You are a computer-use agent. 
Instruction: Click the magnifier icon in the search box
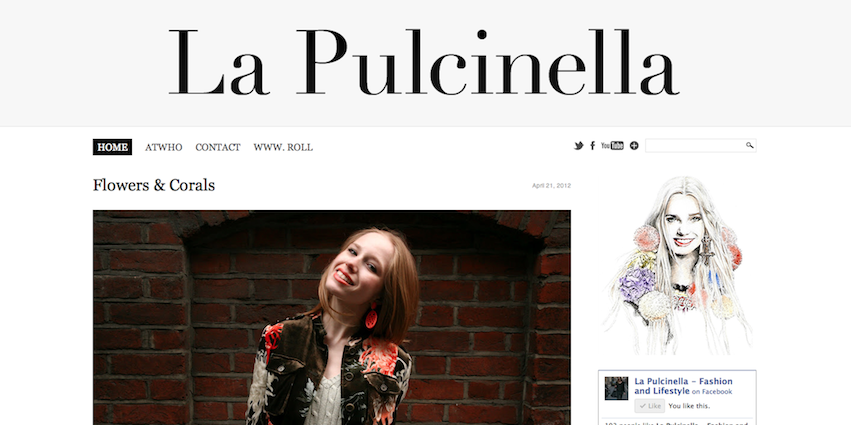[x=750, y=145]
